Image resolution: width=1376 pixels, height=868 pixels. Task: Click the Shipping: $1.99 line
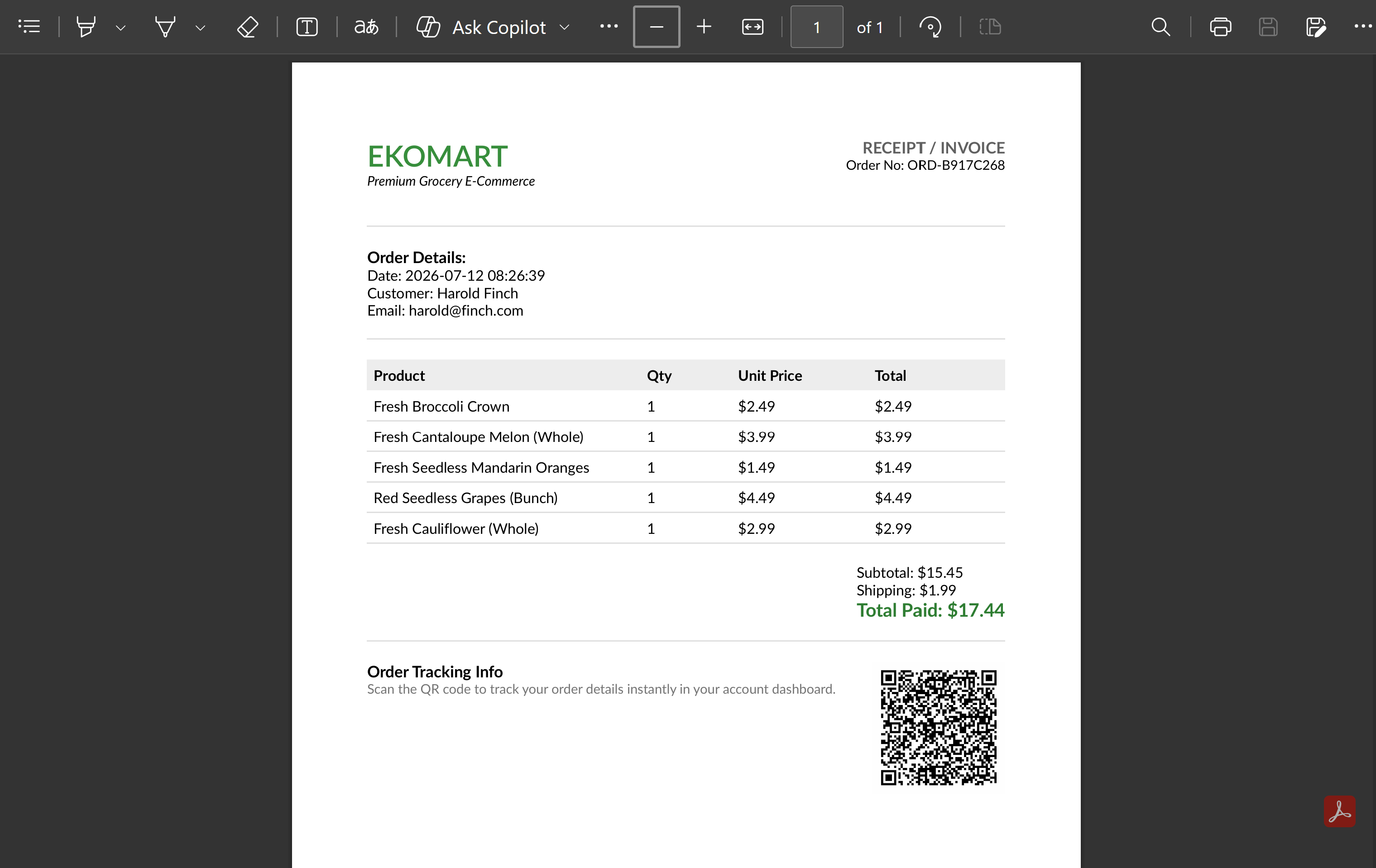[906, 590]
